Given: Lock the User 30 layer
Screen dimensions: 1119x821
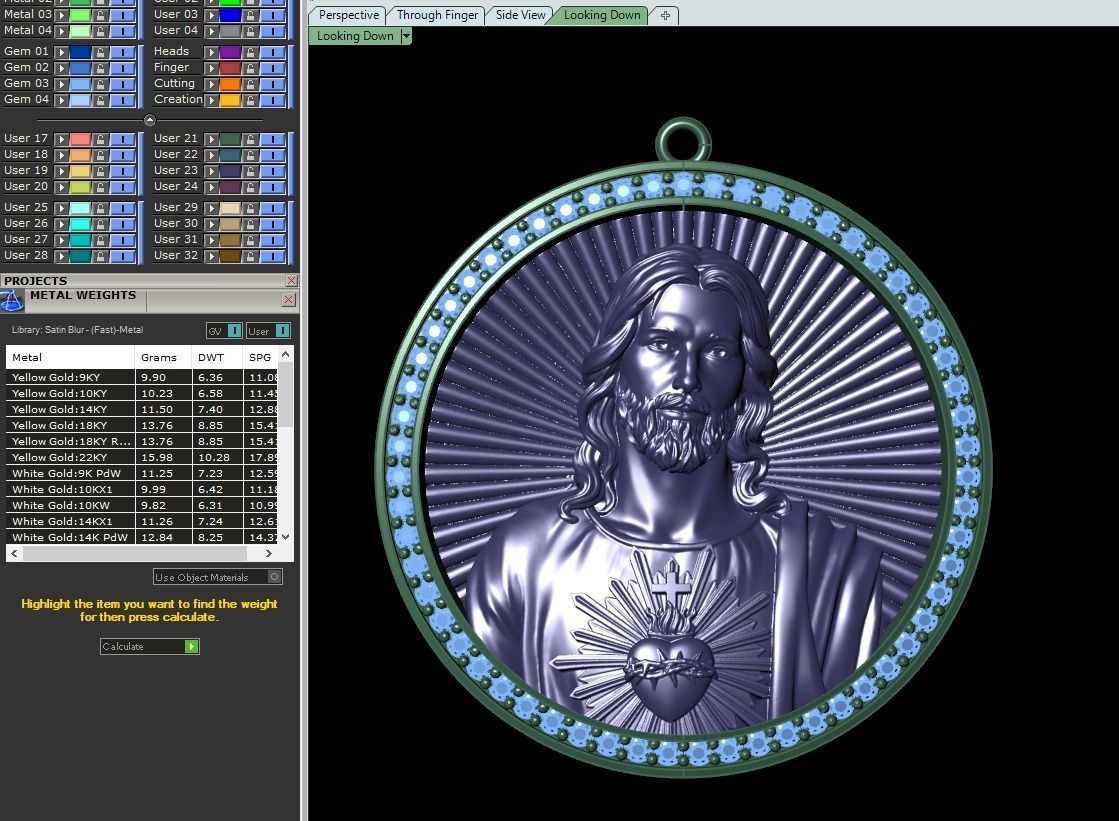Looking at the screenshot, I should tap(250, 223).
